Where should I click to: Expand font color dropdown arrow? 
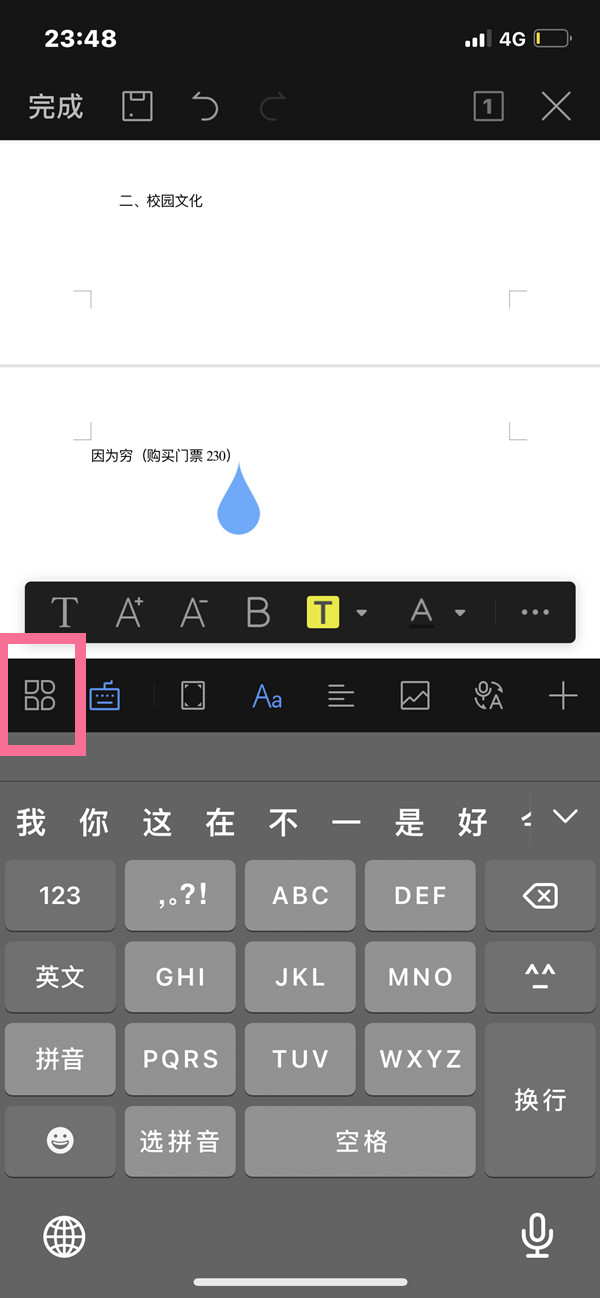pyautogui.click(x=460, y=612)
